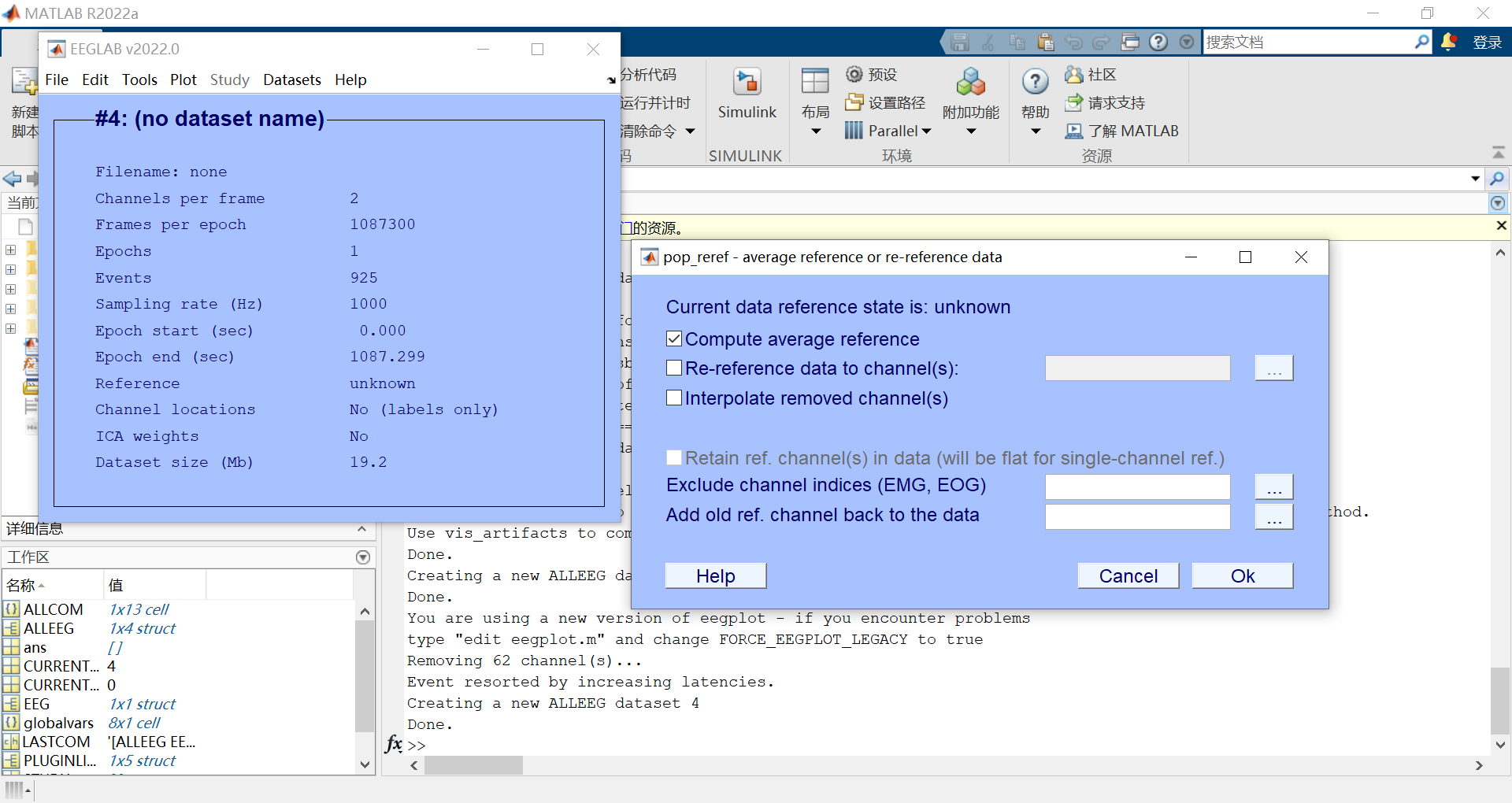Open the 帮助 dropdown arrow
Viewport: 1512px width, 803px height.
pyautogui.click(x=1036, y=131)
